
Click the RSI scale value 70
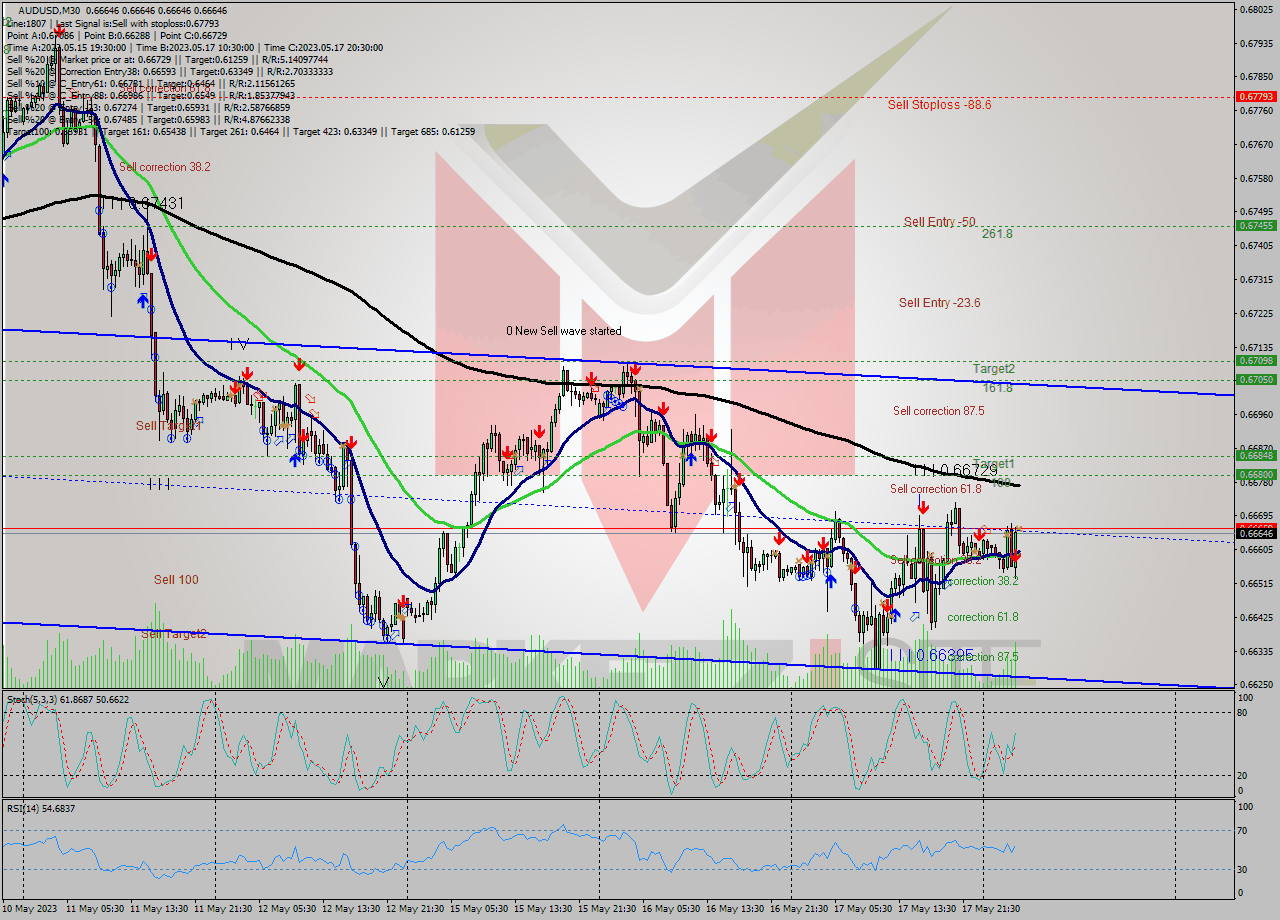tap(1241, 830)
